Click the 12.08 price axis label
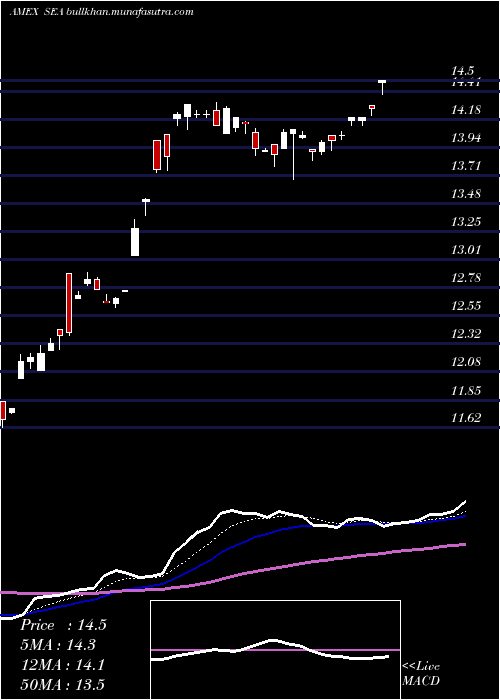This screenshot has width=500, height=700. coord(466,362)
